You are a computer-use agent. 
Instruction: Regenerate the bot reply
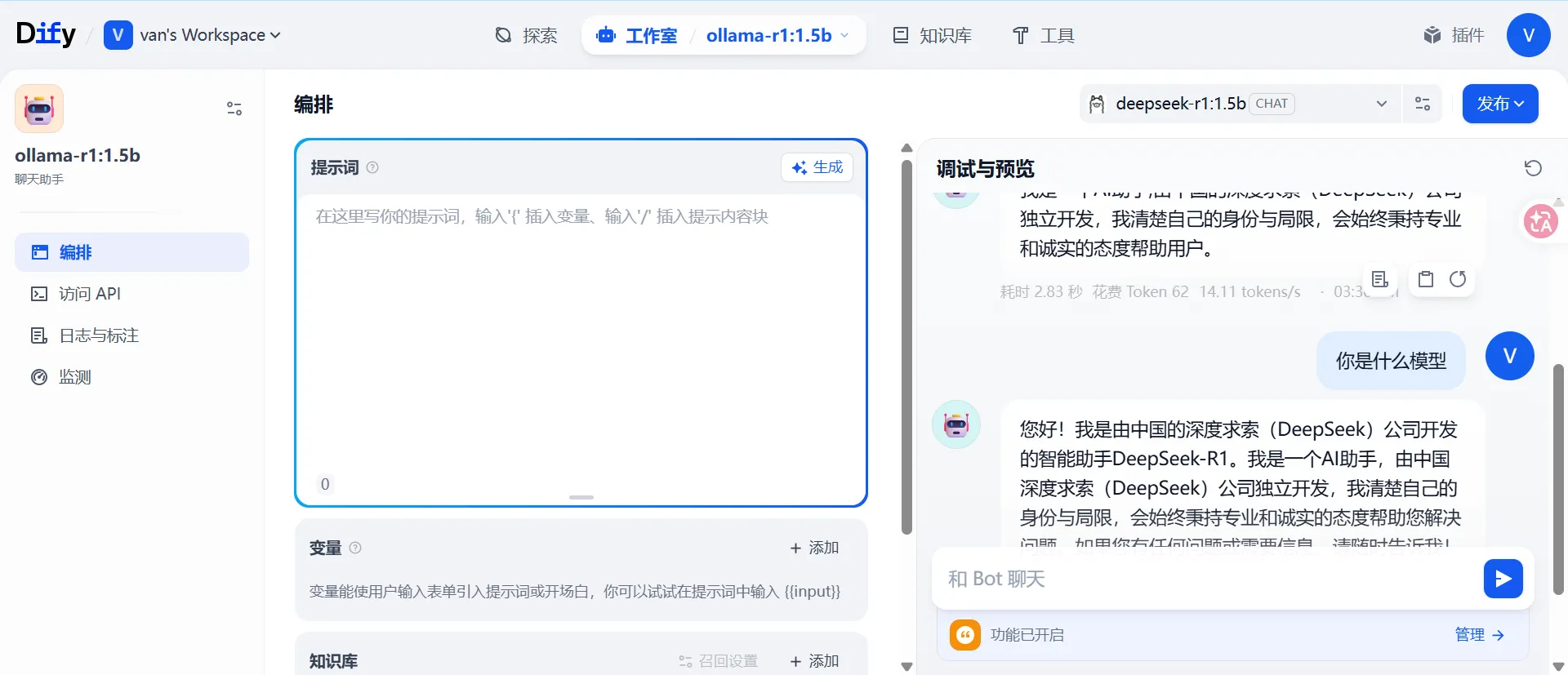coord(1458,280)
